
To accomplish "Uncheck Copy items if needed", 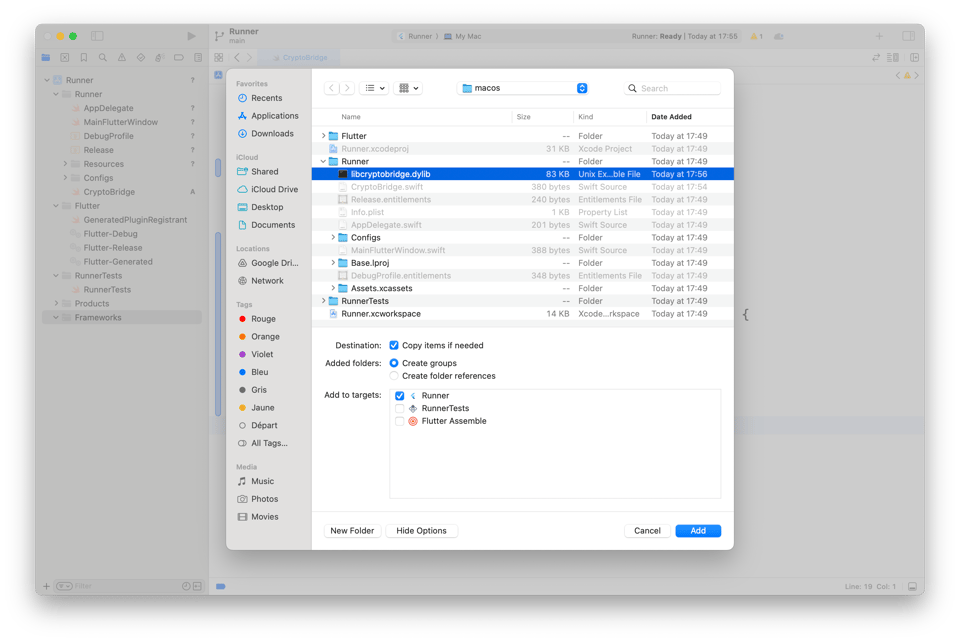I will (394, 345).
